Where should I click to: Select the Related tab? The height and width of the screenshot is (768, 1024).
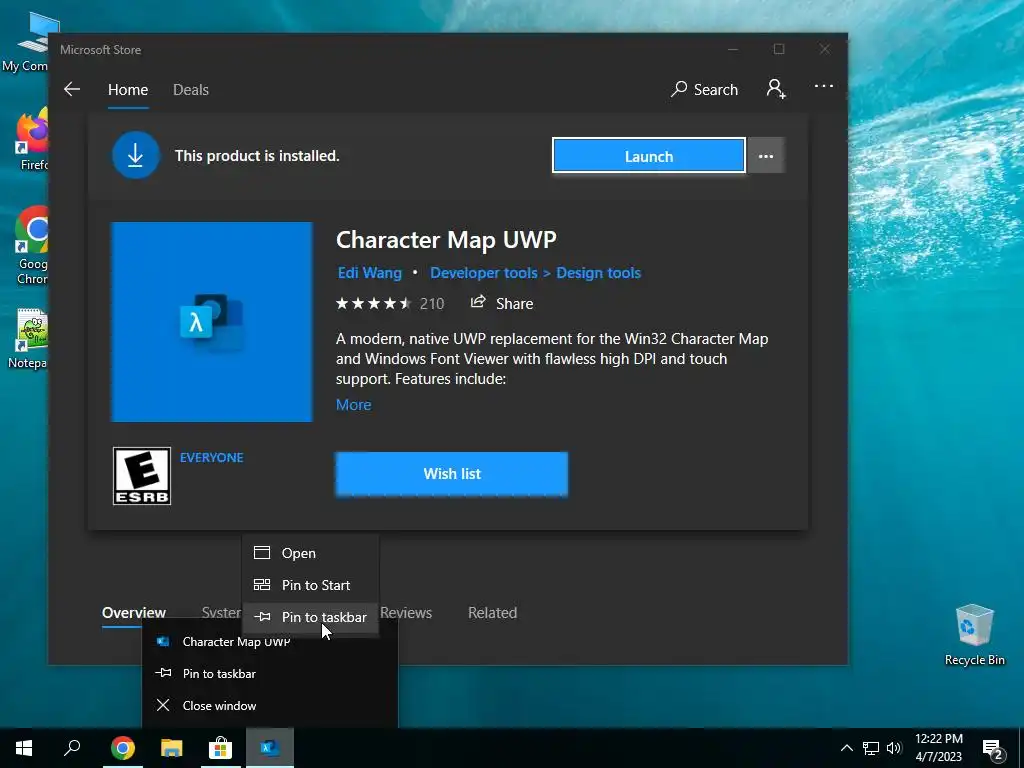[492, 613]
